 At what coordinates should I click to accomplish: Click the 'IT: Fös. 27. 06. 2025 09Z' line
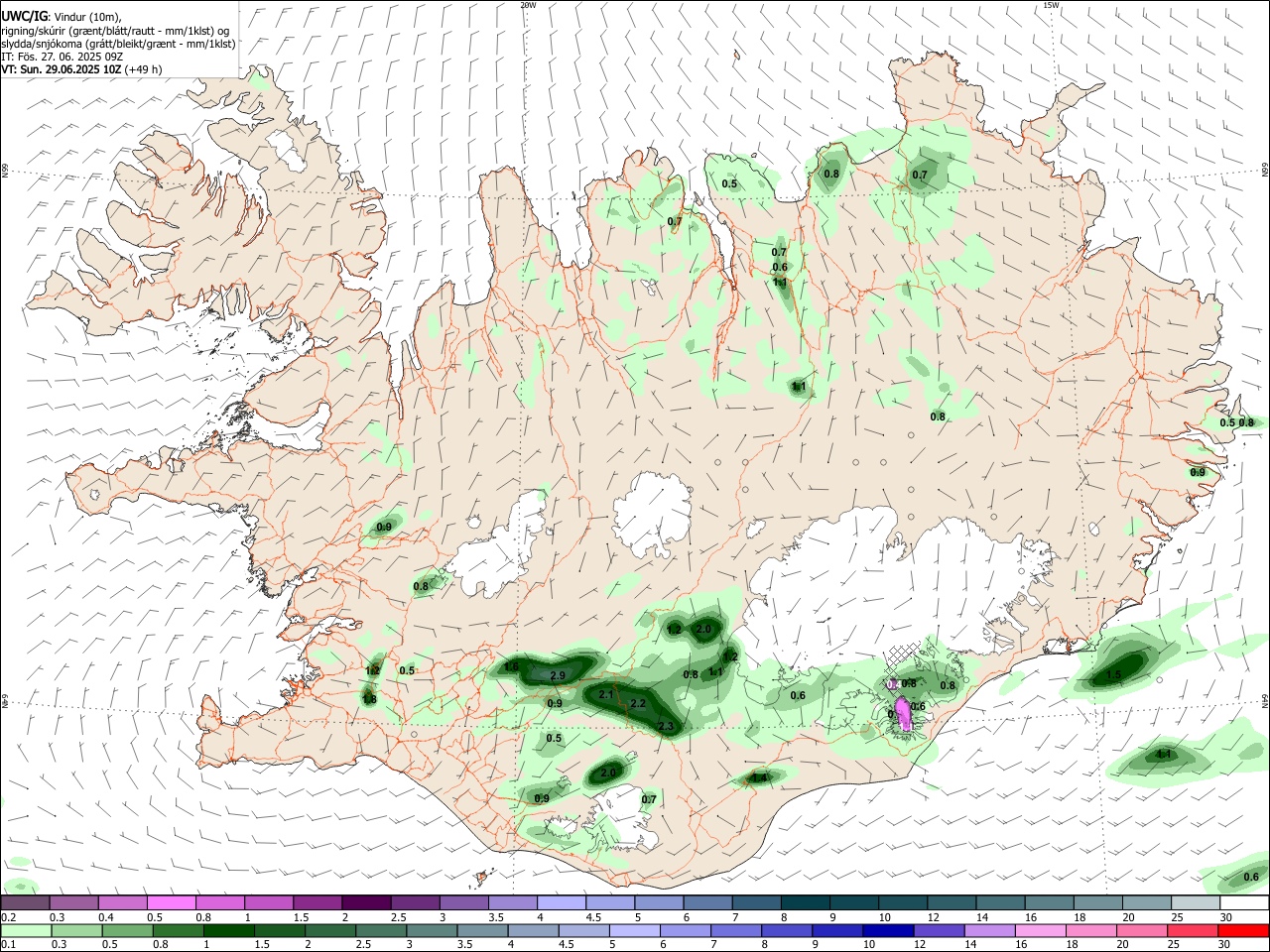click(x=62, y=57)
